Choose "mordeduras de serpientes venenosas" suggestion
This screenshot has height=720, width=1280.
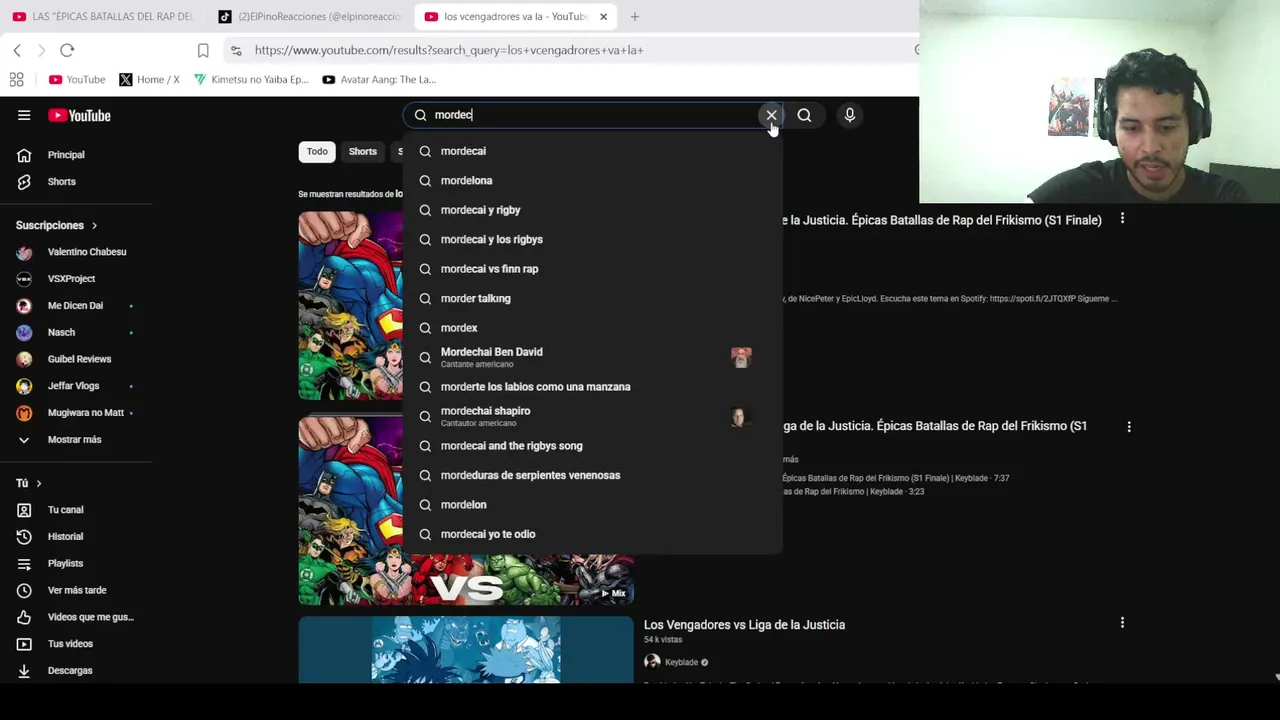click(x=592, y=476)
